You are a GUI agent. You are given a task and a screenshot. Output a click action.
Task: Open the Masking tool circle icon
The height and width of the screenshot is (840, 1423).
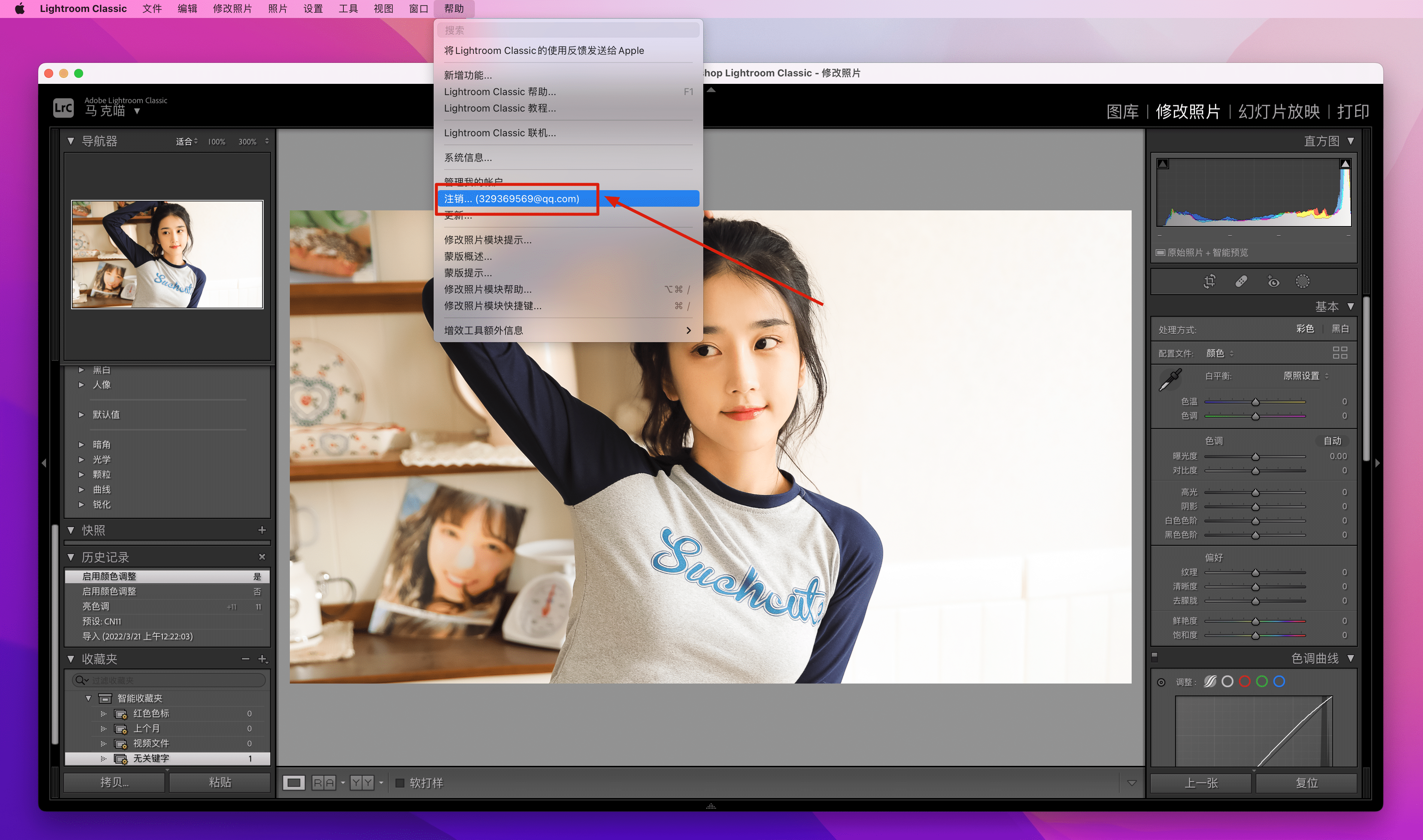coord(1302,281)
